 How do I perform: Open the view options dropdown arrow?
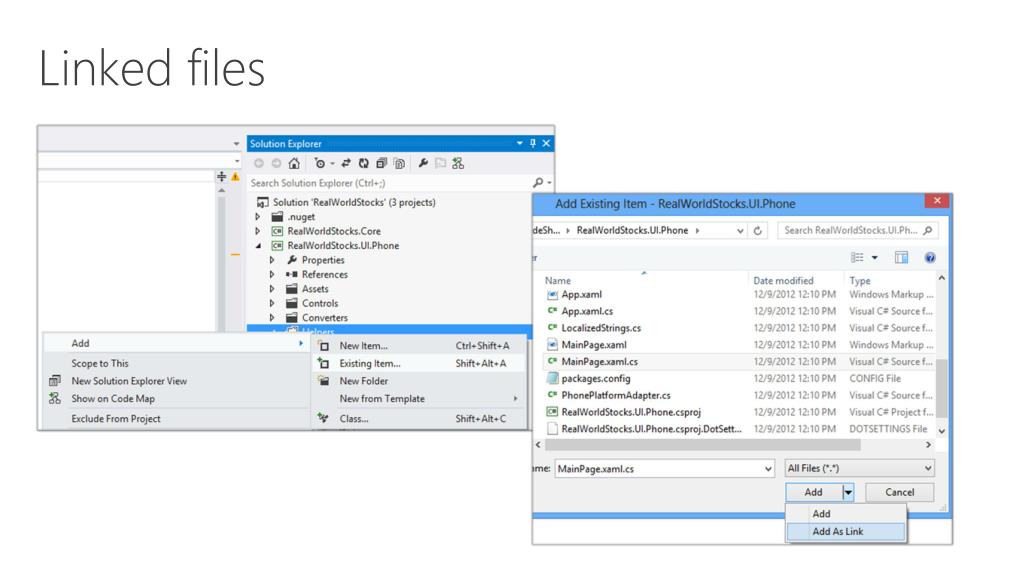coord(875,258)
